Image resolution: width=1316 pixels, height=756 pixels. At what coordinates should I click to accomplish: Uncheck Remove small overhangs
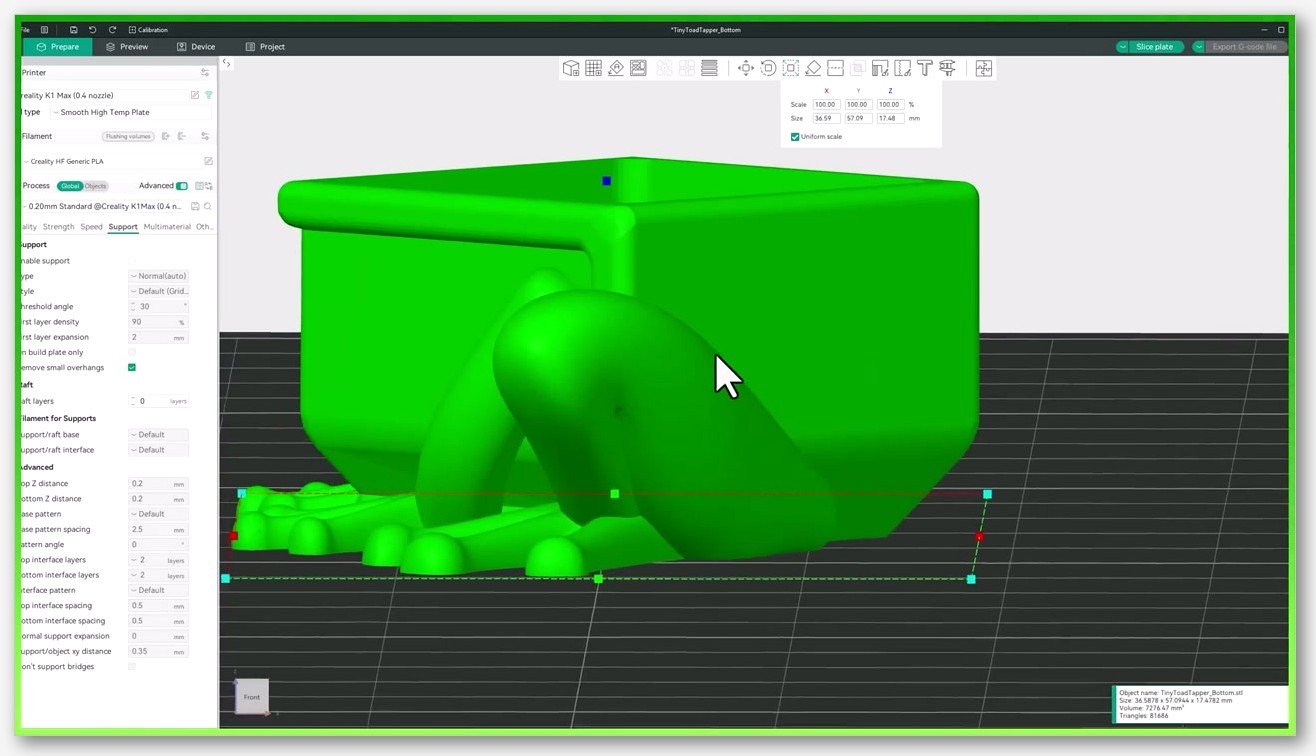coord(132,367)
